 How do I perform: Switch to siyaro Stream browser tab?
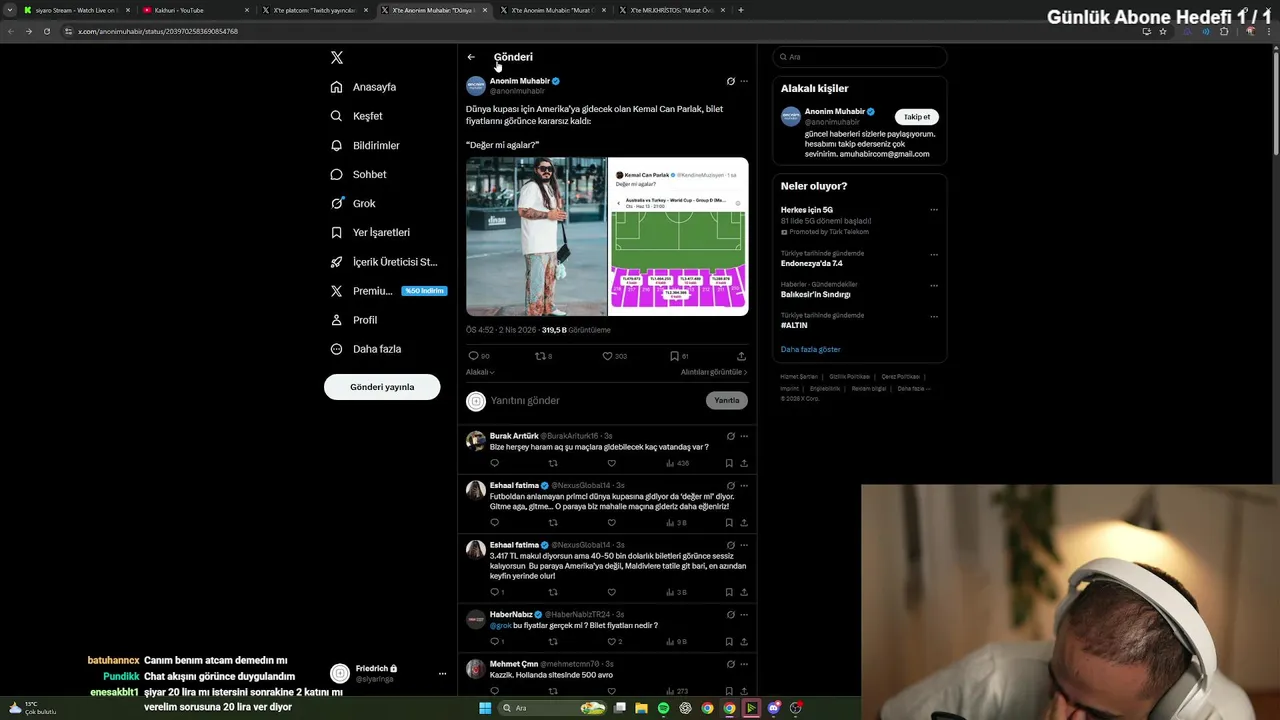pos(76,10)
